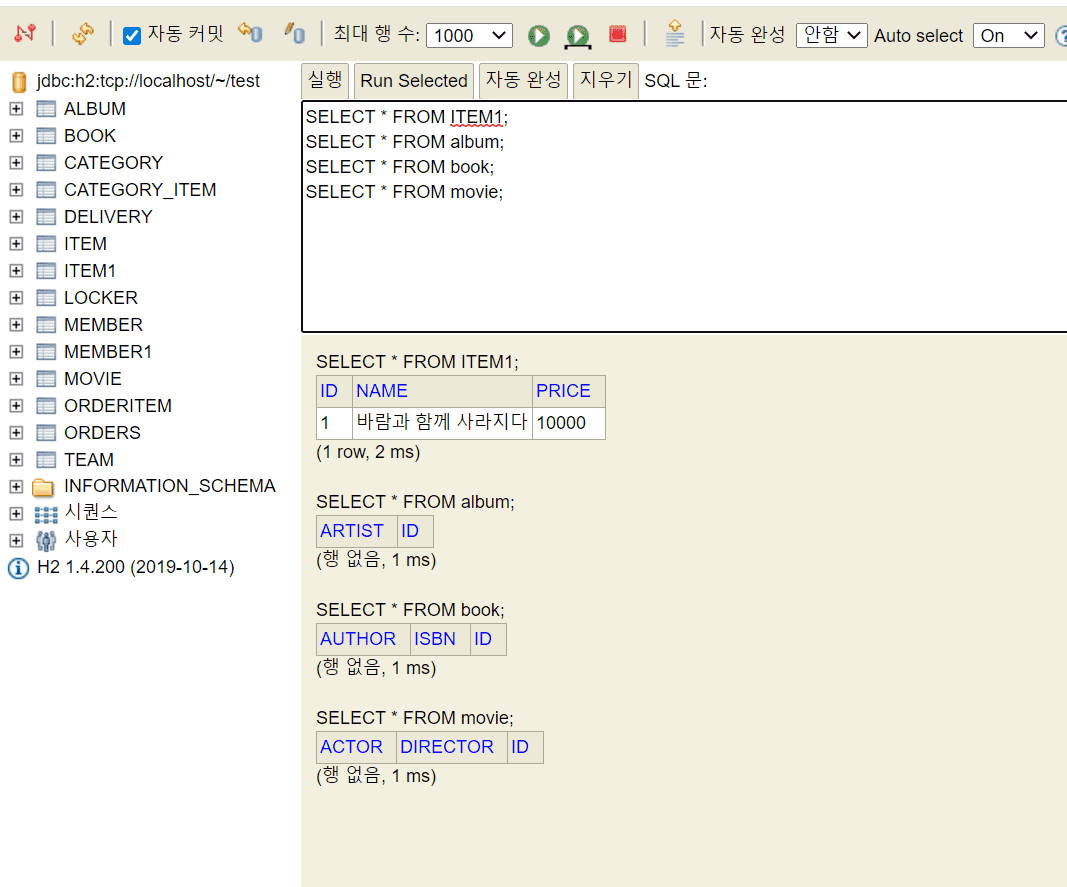The height and width of the screenshot is (887, 1067).
Task: Click the 자동 완성 button above the editor
Action: (523, 81)
